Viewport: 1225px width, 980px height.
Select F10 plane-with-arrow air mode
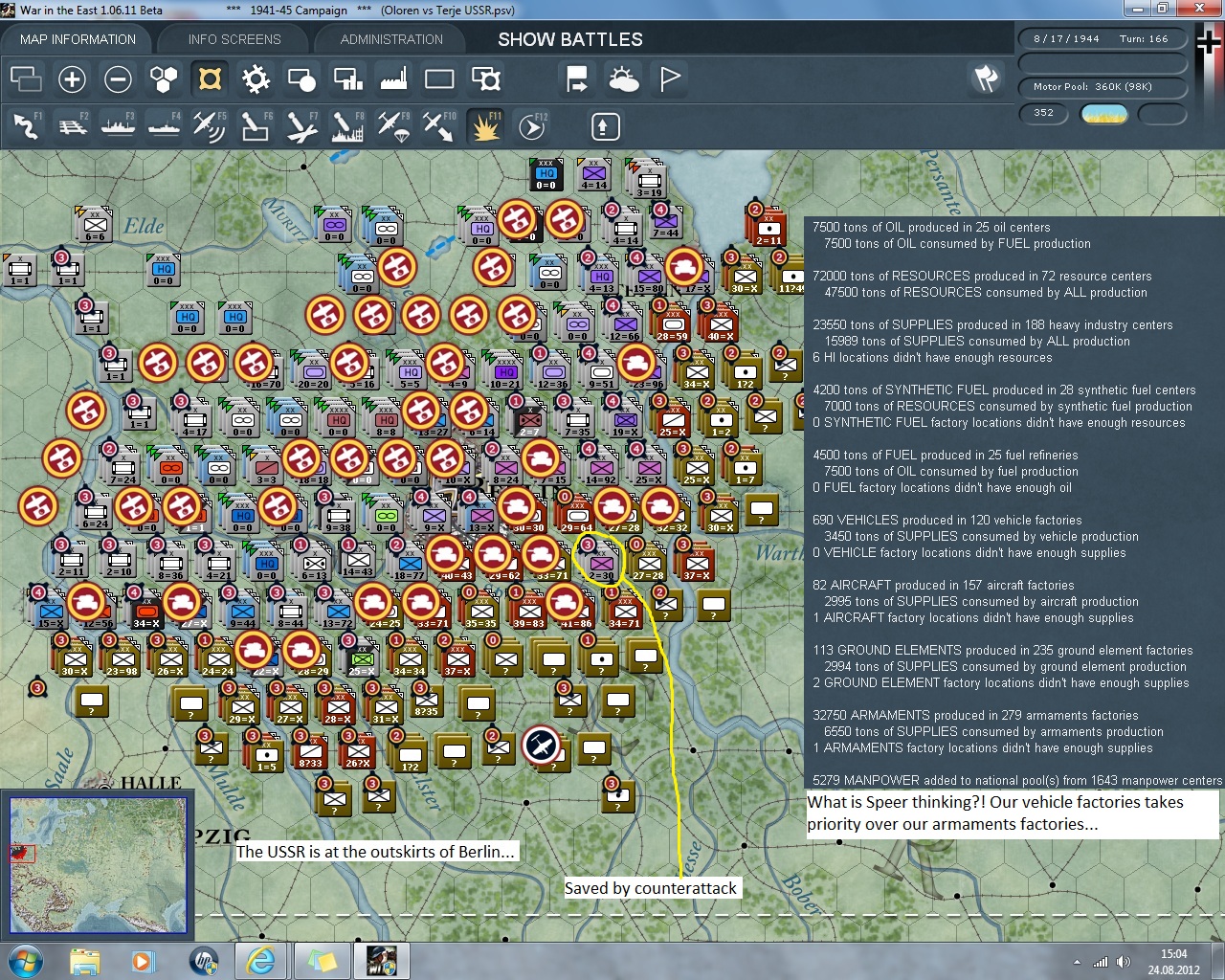(x=439, y=125)
